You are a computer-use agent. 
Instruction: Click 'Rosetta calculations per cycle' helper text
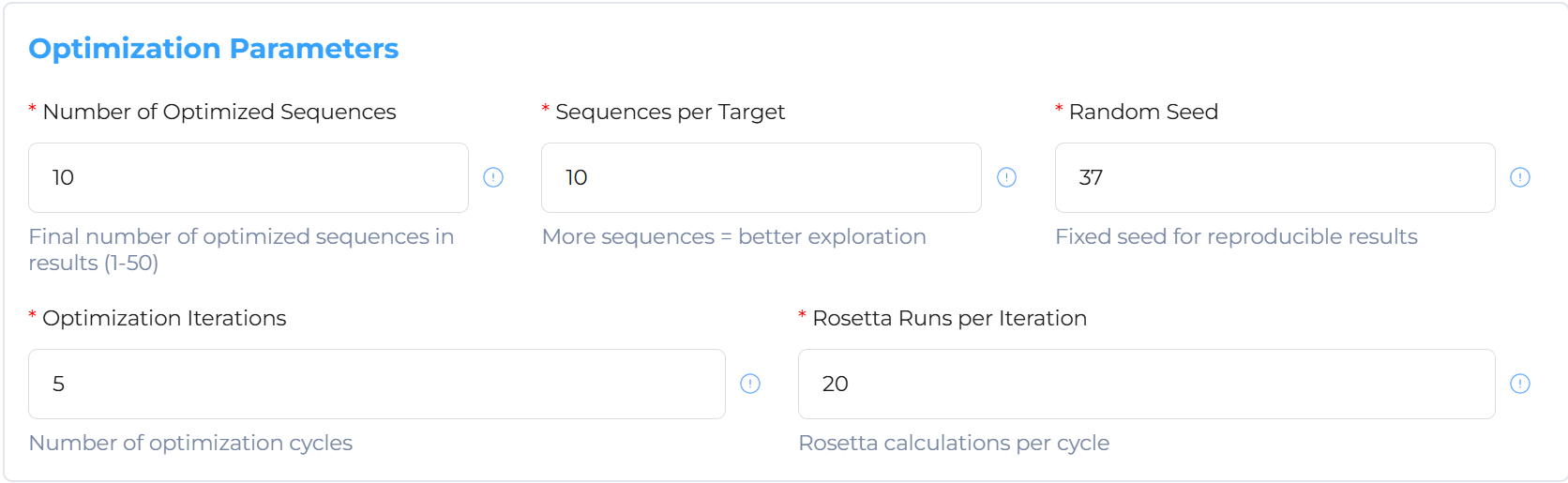953,443
